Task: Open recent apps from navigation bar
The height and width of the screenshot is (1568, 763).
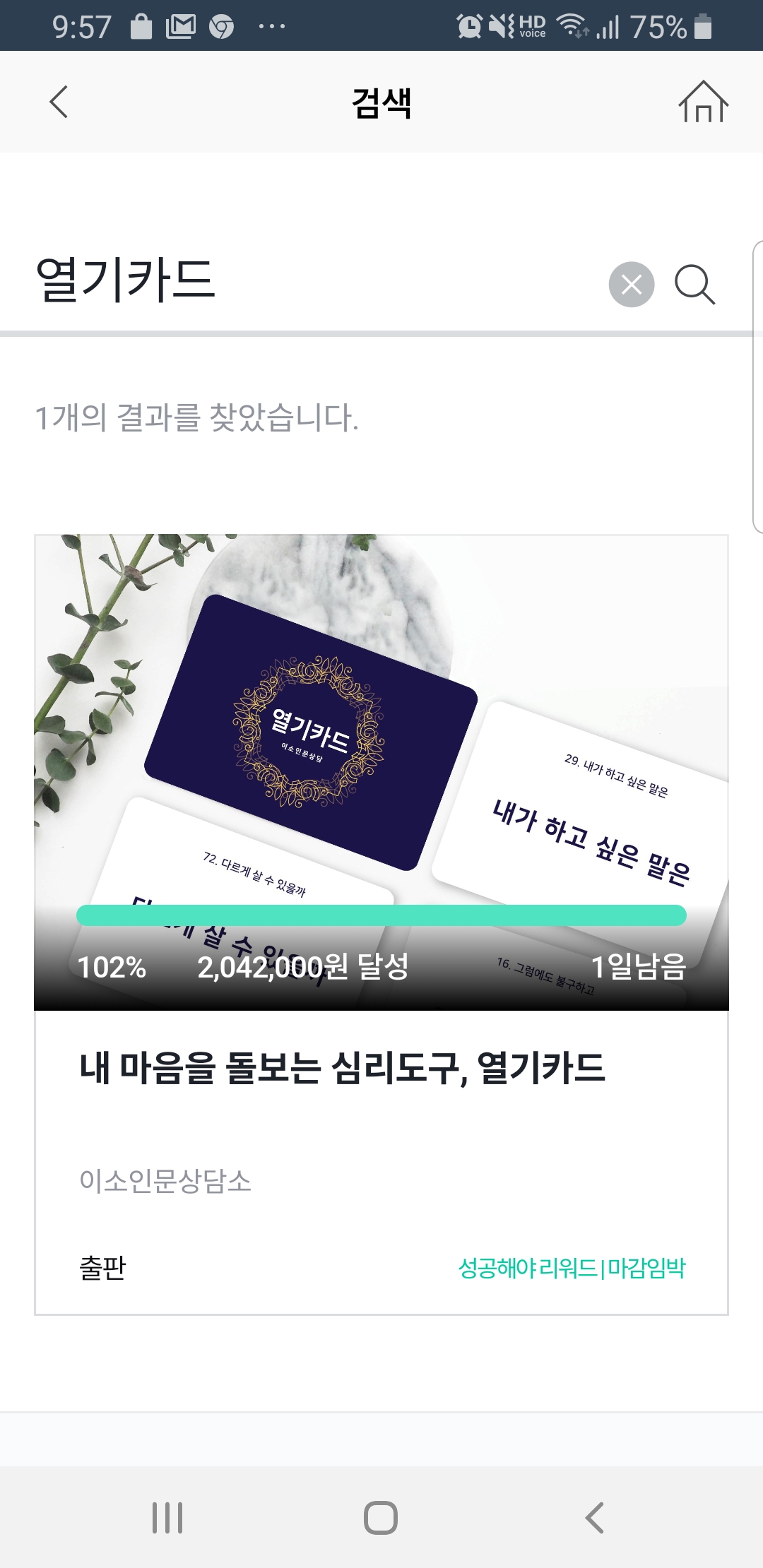Action: (167, 1517)
